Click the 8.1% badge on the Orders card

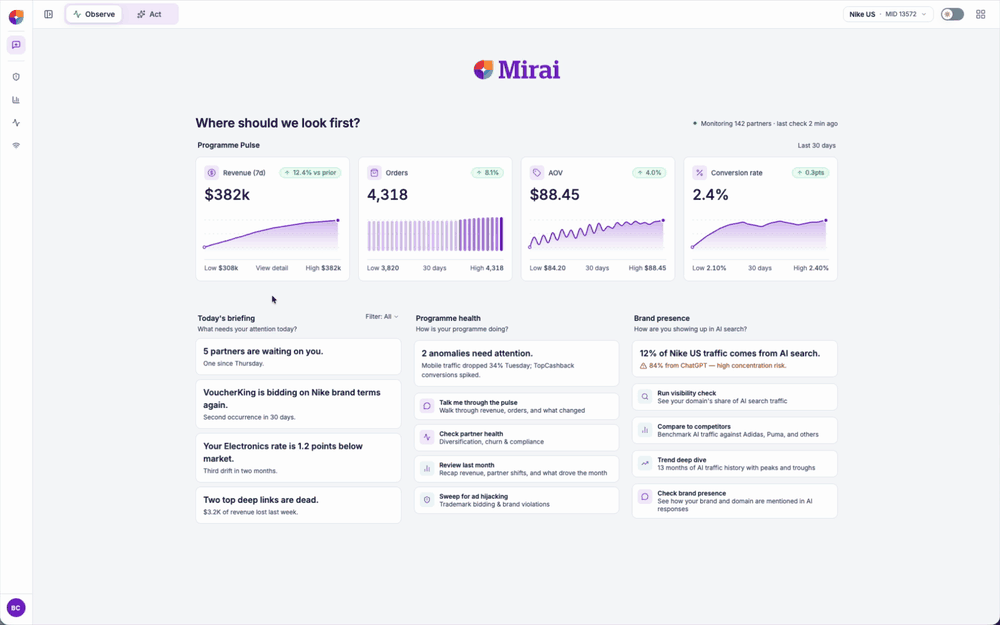(x=487, y=173)
